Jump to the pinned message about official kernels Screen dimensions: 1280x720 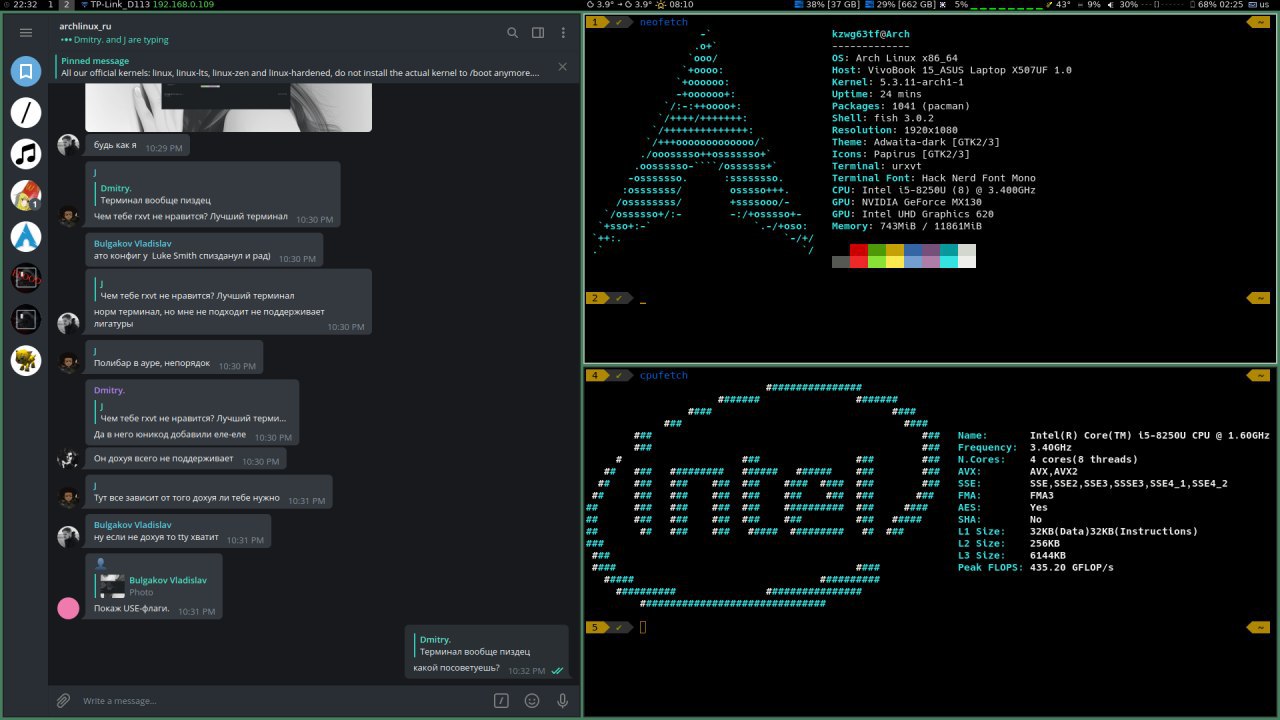[300, 67]
